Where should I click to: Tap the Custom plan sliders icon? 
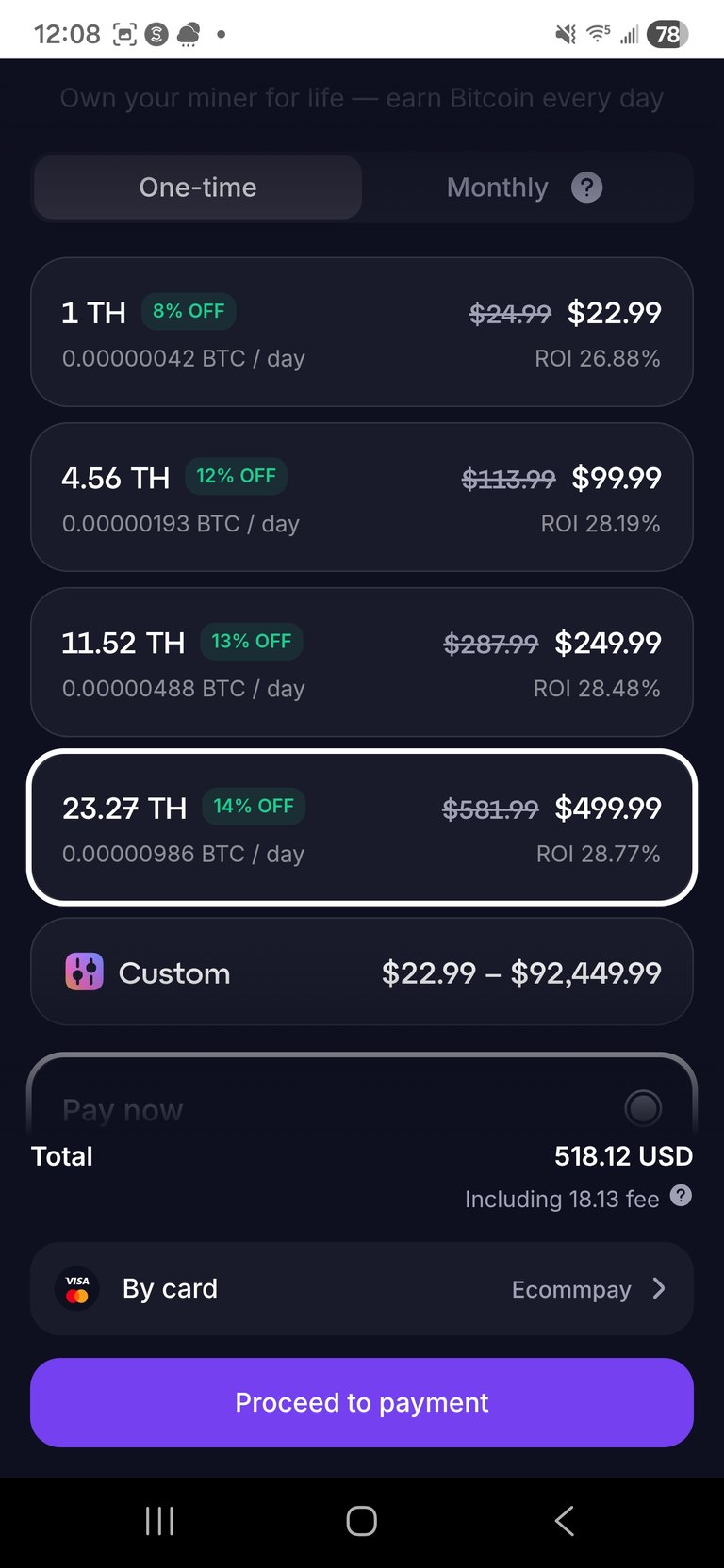coord(84,972)
